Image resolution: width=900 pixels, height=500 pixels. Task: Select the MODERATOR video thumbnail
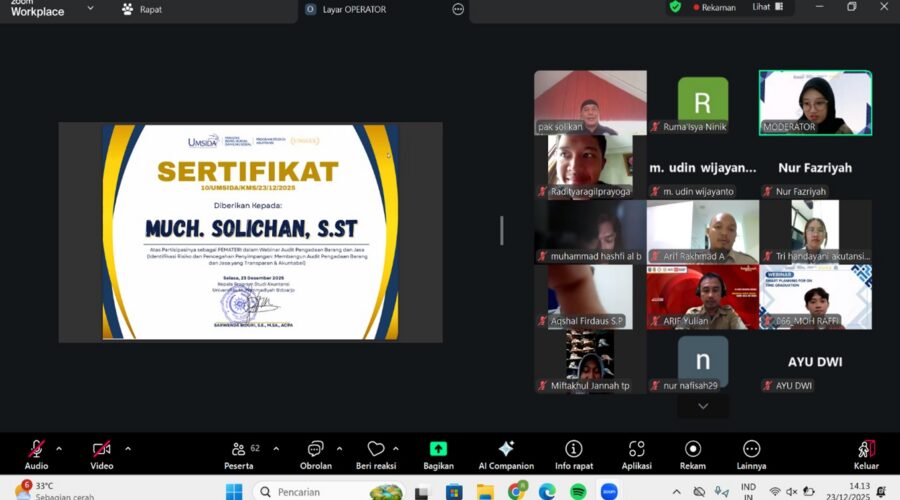(x=815, y=102)
